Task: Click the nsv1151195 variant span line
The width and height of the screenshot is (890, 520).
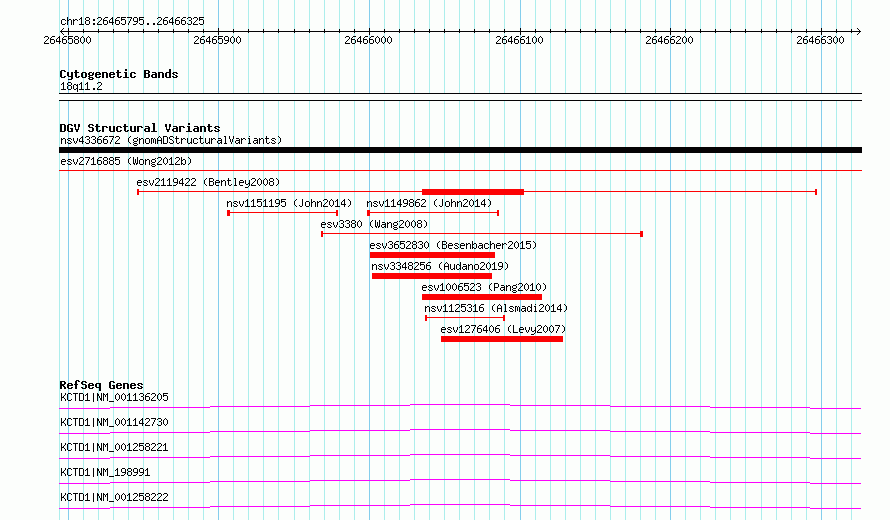Action: 283,213
